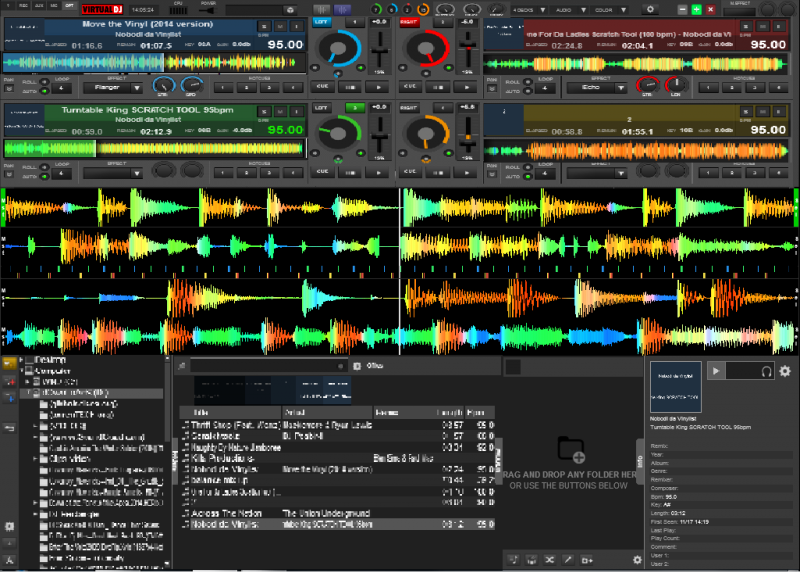Click the deck 2 pitch slider
Image resolution: width=800 pixels, height=573 pixels.
468,50
